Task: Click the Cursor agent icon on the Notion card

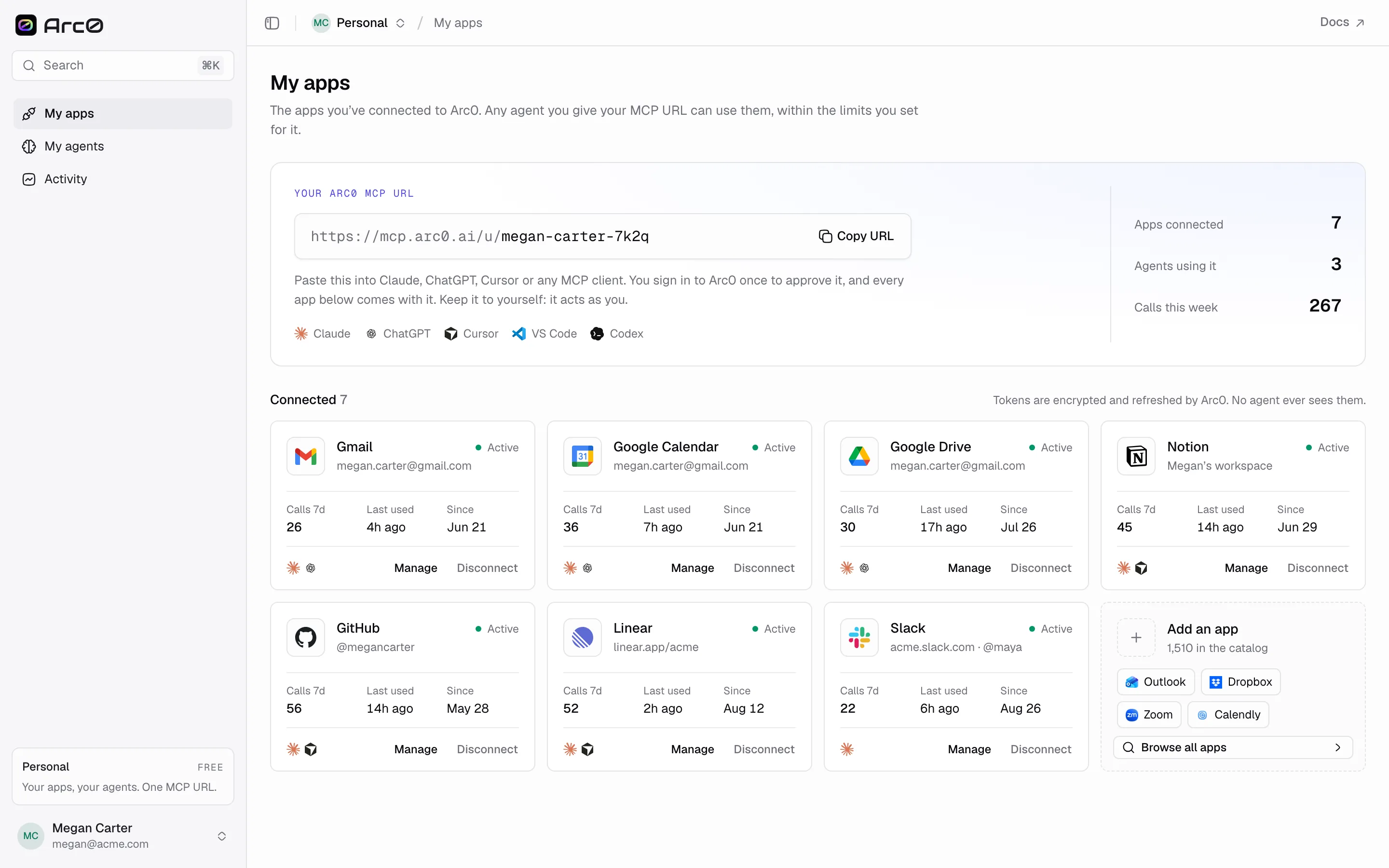Action: tap(1141, 569)
